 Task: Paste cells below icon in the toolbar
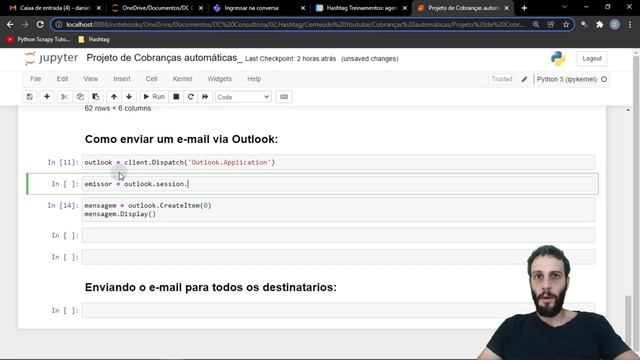96,97
